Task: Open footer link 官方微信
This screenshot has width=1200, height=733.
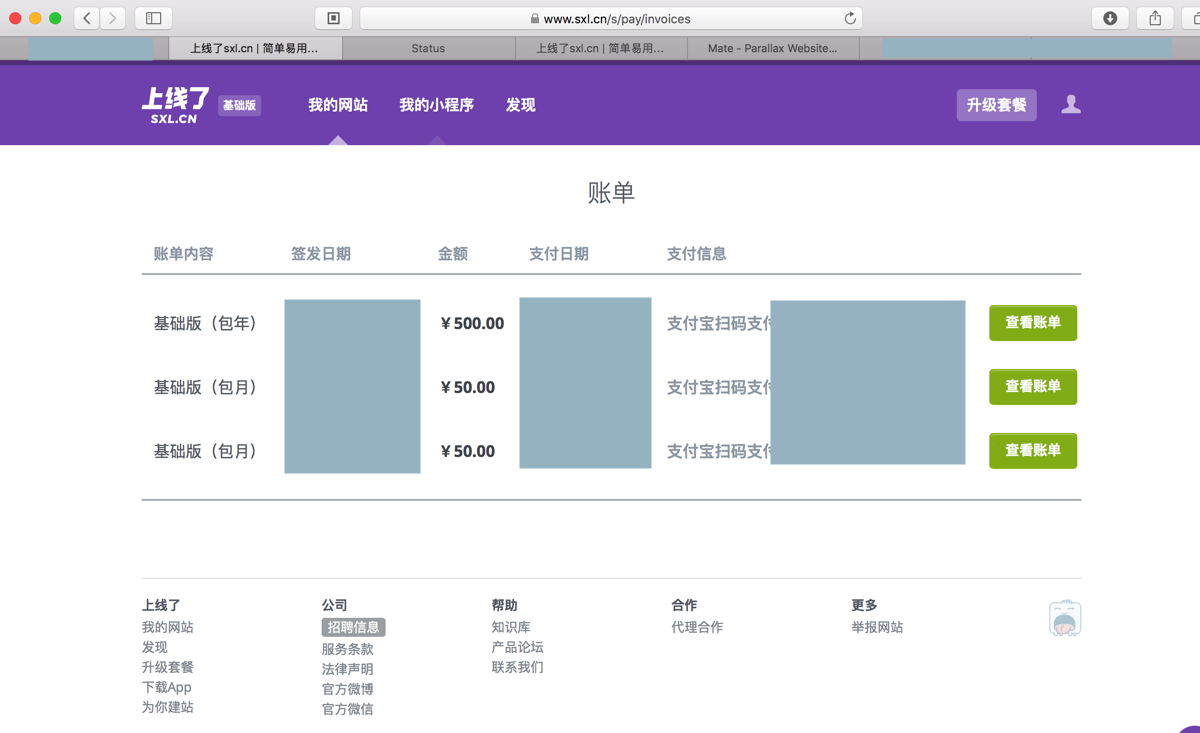Action: (348, 709)
